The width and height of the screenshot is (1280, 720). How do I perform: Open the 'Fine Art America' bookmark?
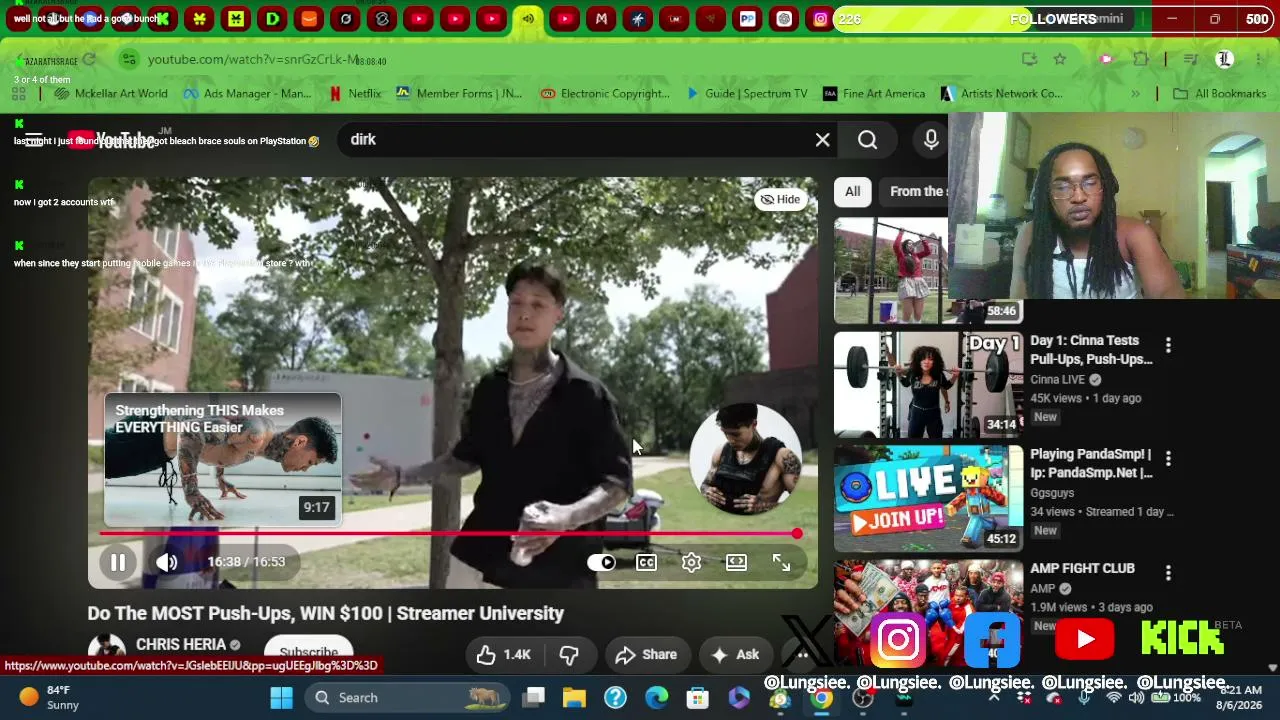coord(873,94)
